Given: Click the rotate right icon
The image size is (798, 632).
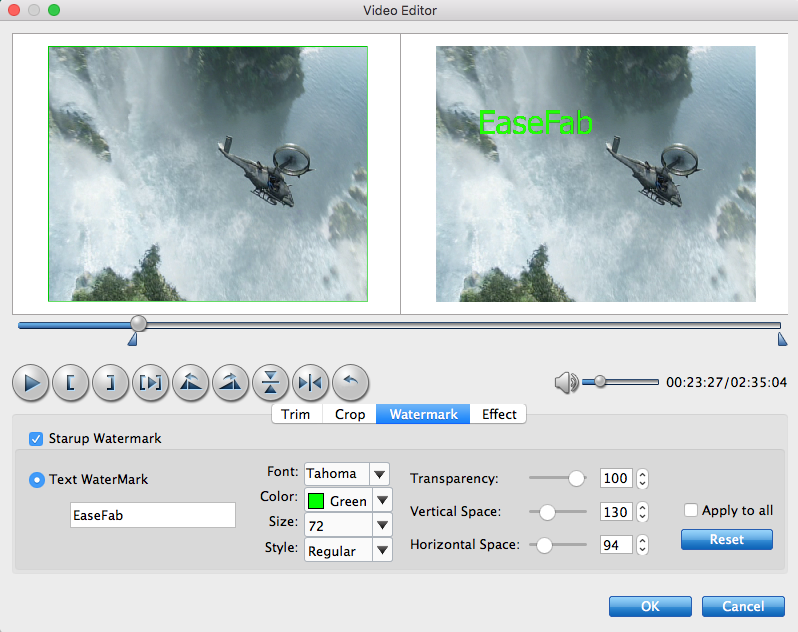Looking at the screenshot, I should [231, 382].
